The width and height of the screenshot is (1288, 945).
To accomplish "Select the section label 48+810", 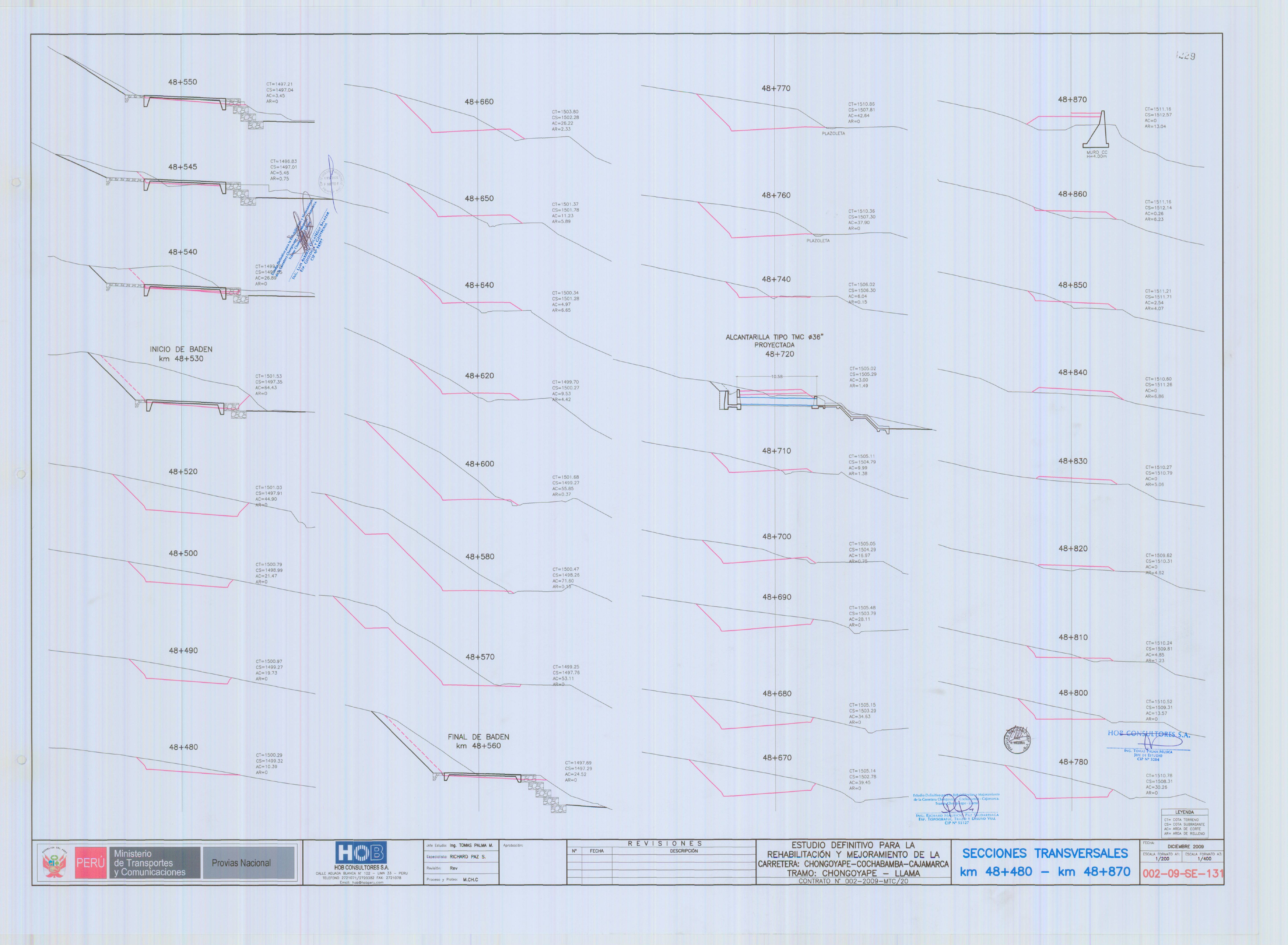I will tap(1073, 637).
